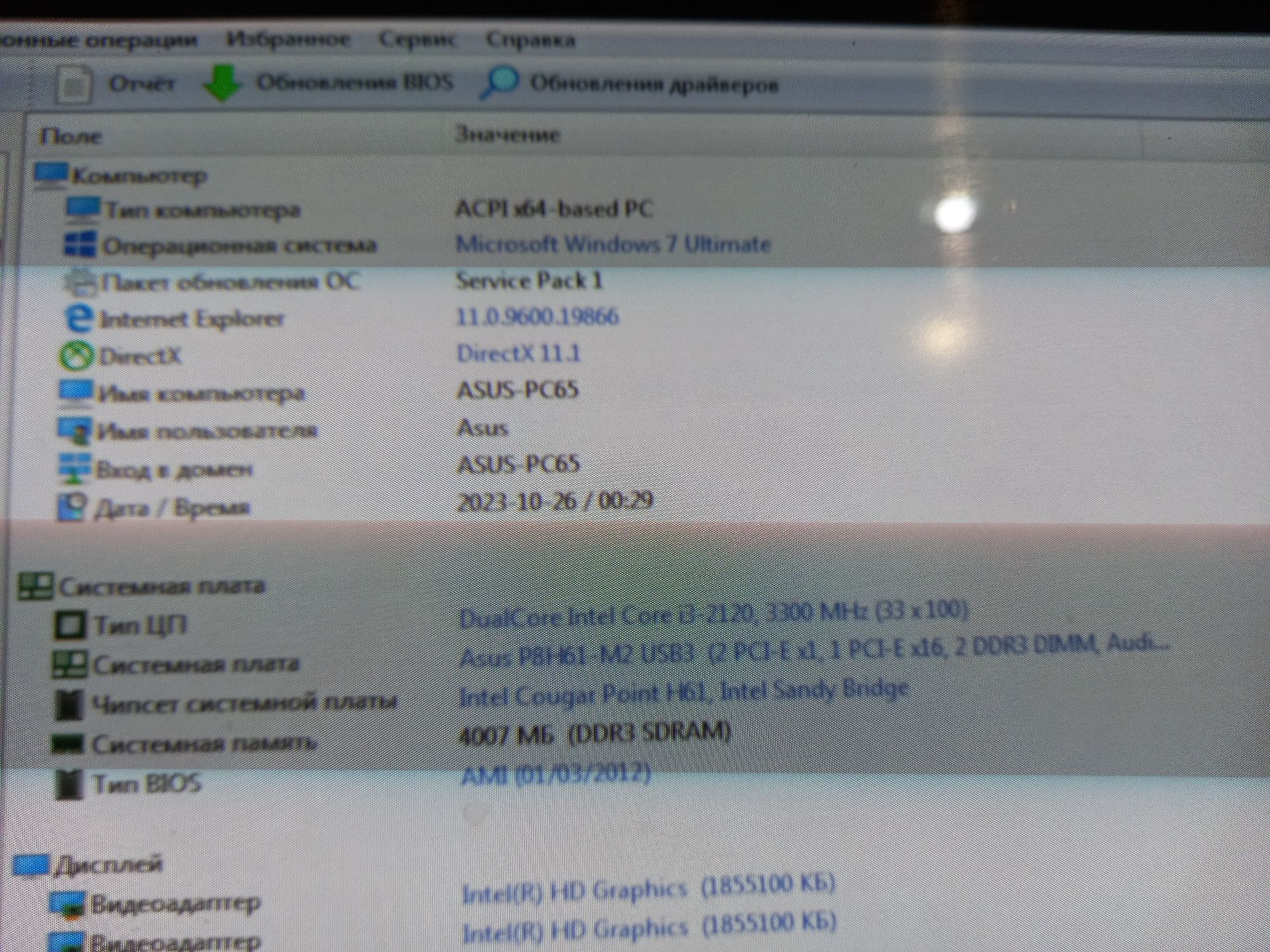
Task: Open second Intel(R) HD Graphics link
Action: (x=649, y=926)
